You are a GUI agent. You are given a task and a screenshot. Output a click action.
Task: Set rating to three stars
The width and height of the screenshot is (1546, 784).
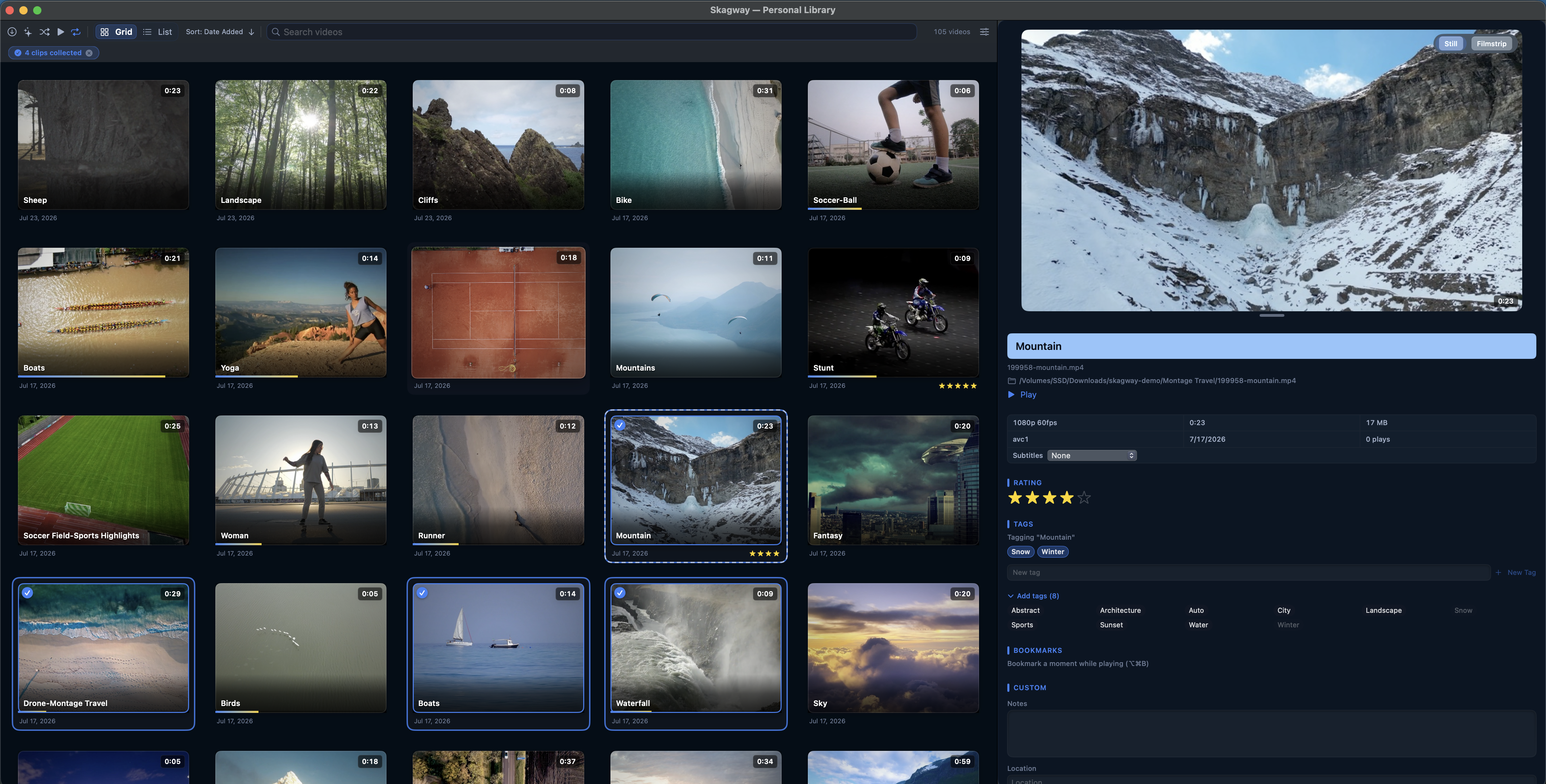point(1050,498)
